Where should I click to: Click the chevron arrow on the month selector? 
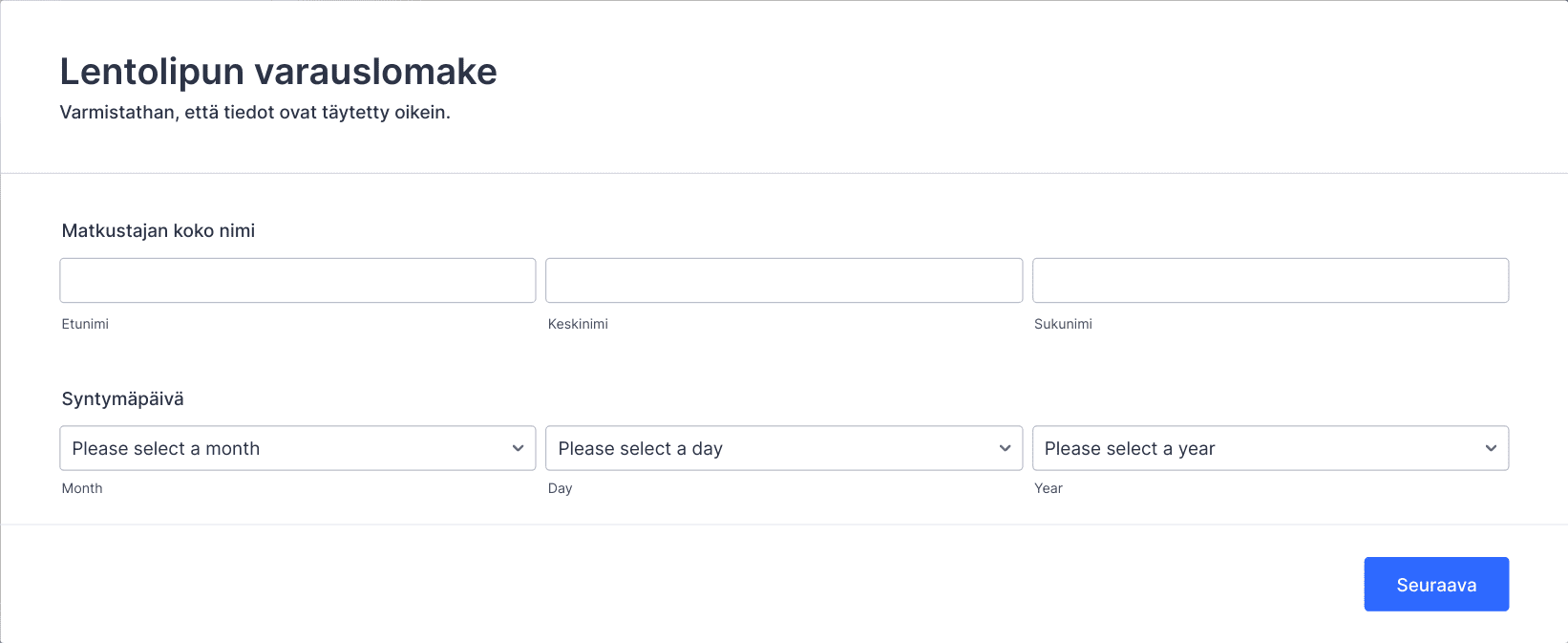[x=518, y=448]
